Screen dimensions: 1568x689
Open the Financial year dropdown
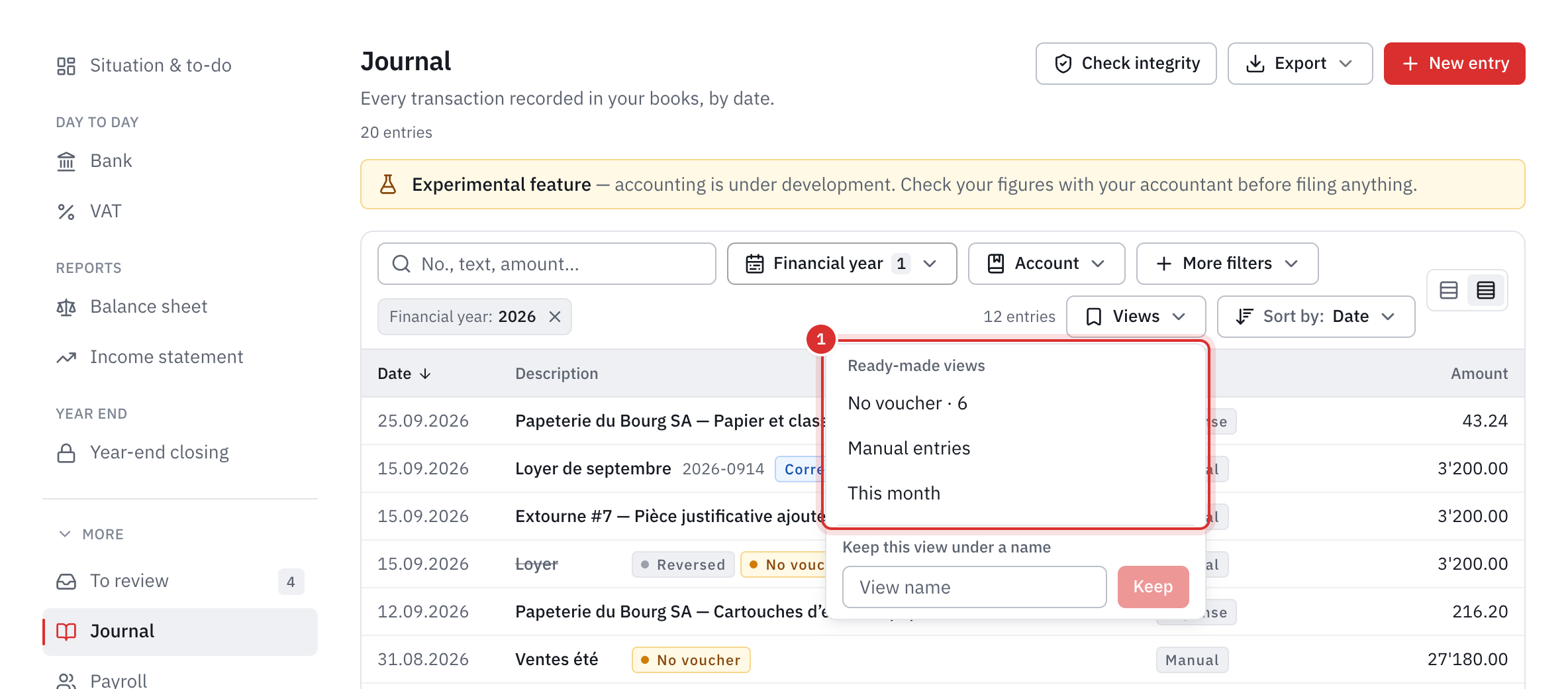[x=842, y=264]
